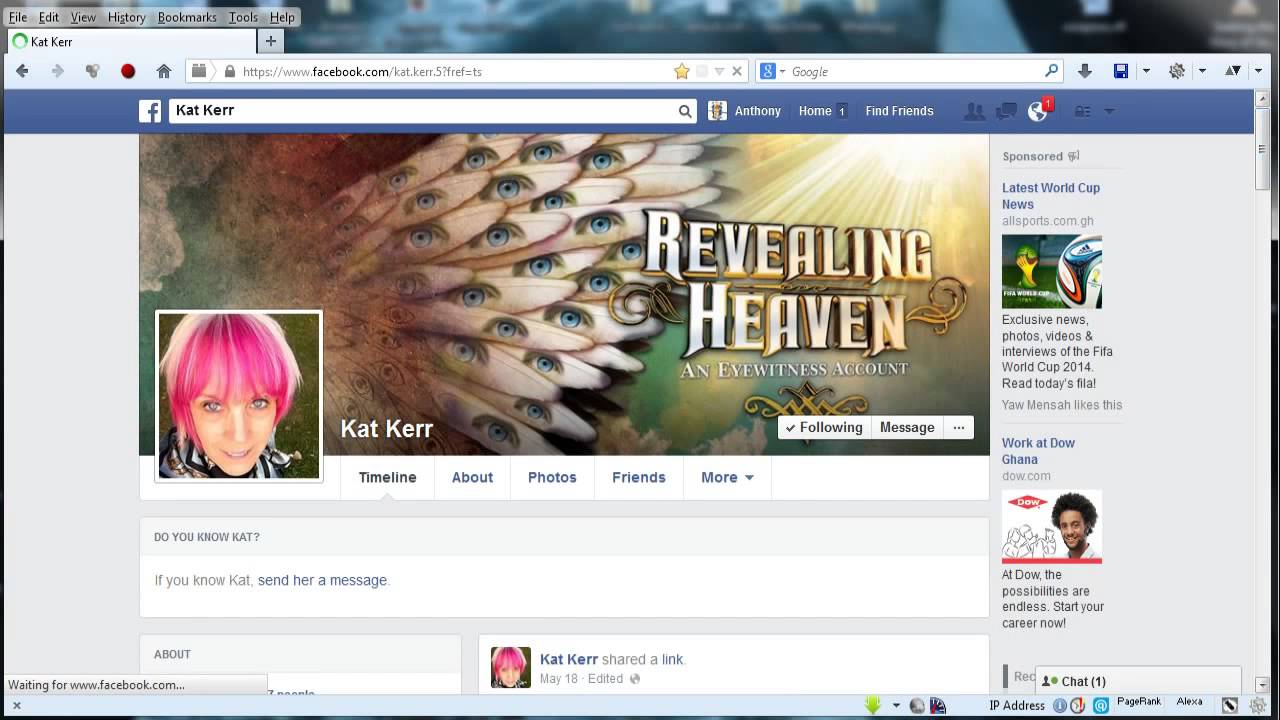Click the blue info icon in status bar
This screenshot has width=1280, height=720.
pyautogui.click(x=1060, y=705)
